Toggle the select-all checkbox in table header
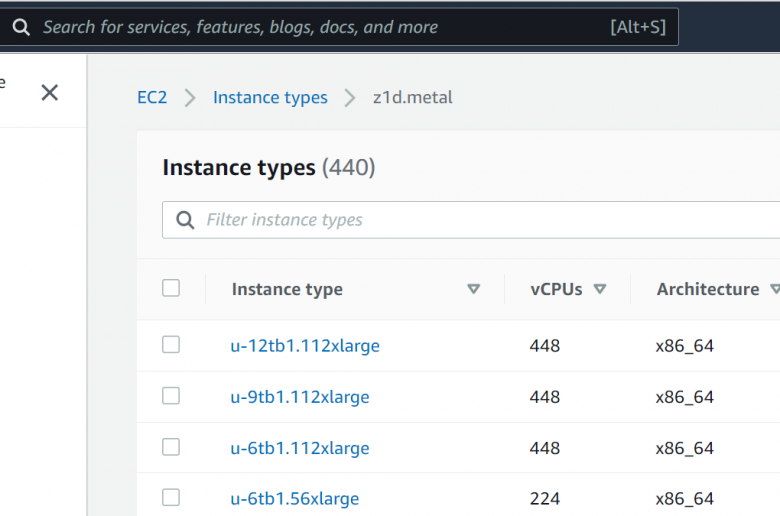Viewport: 780px width, 516px height. pos(171,288)
